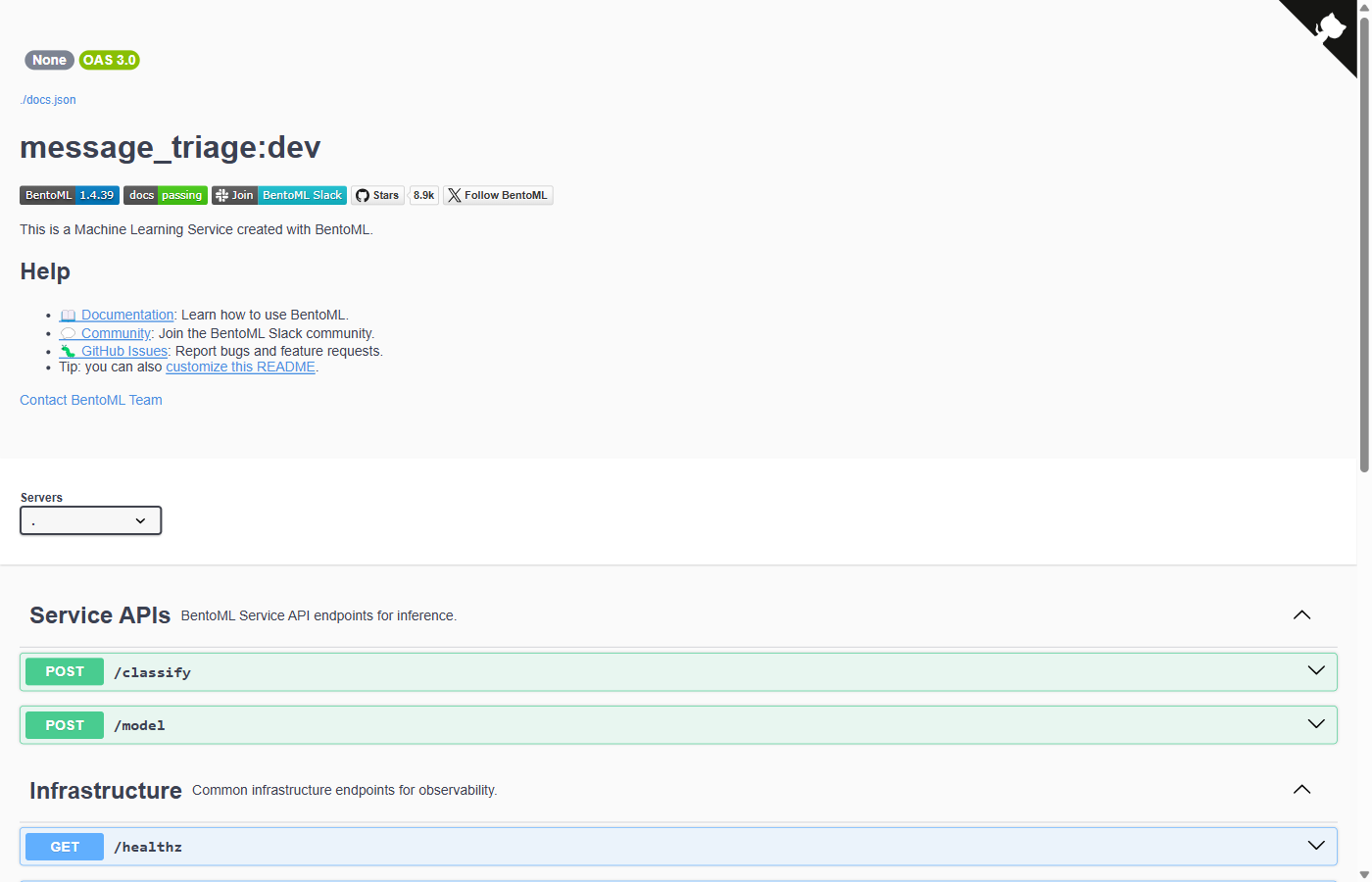Click the None version badge
The height and width of the screenshot is (882, 1372).
coord(49,60)
